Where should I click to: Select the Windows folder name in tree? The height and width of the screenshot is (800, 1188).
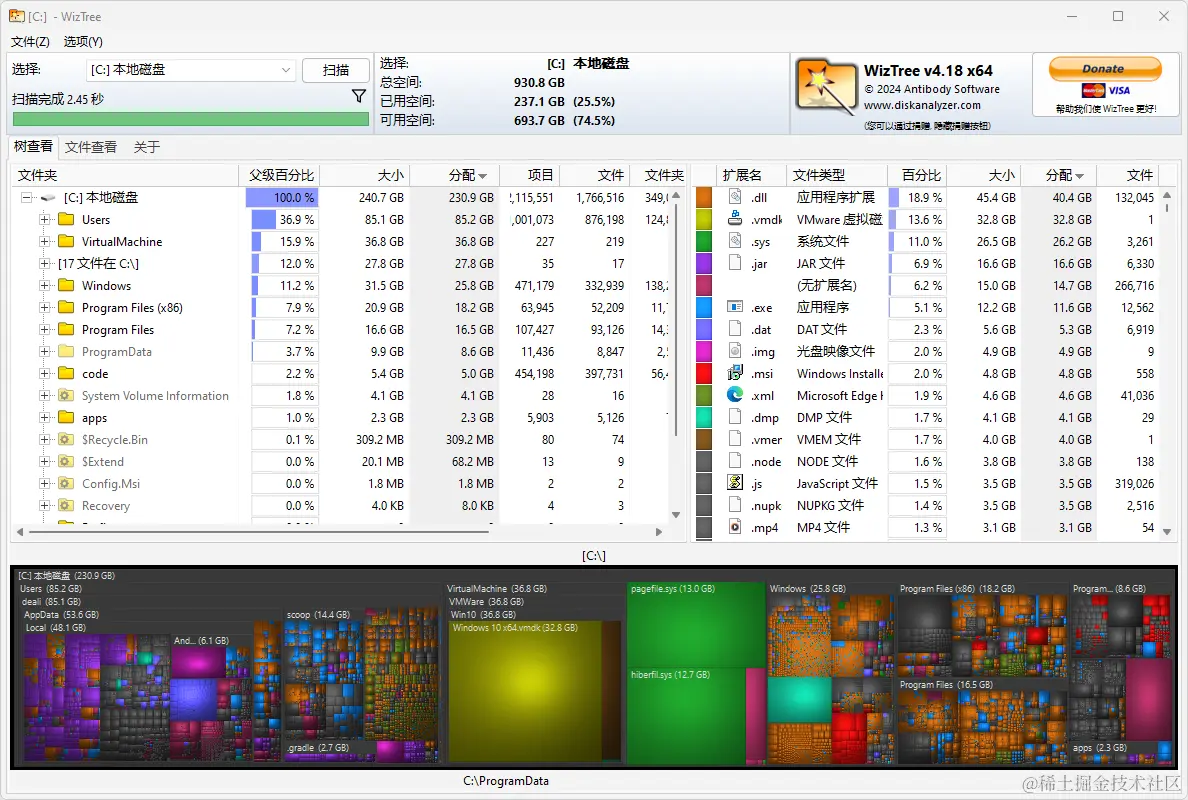point(107,286)
